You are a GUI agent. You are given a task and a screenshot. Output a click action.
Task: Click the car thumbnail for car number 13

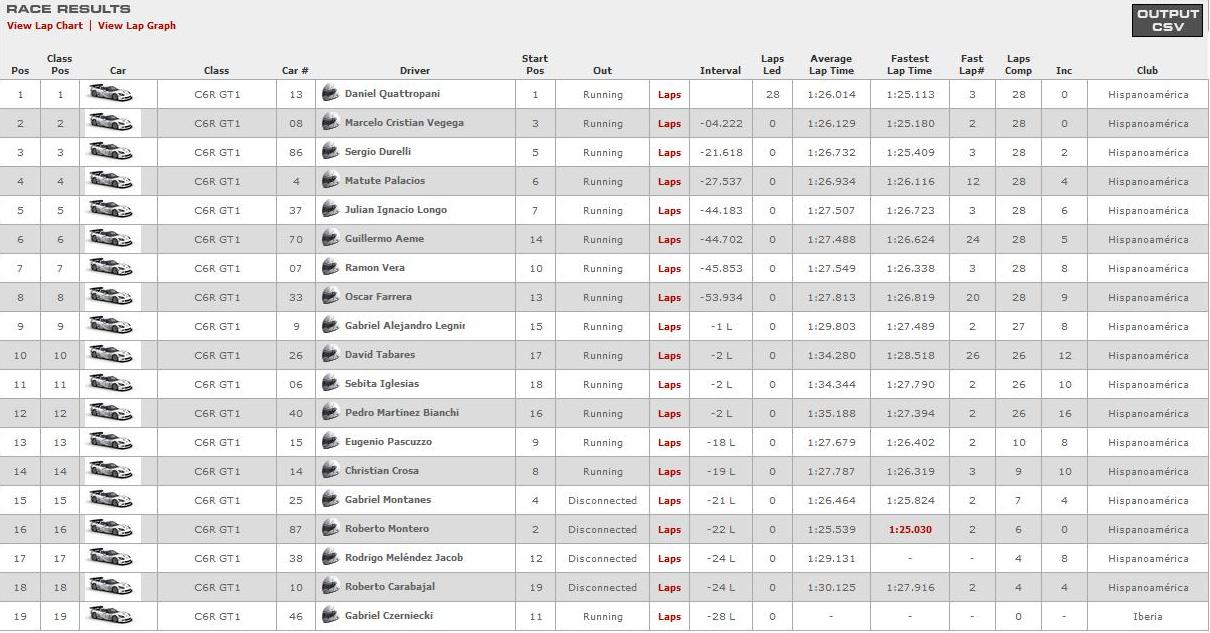point(111,94)
